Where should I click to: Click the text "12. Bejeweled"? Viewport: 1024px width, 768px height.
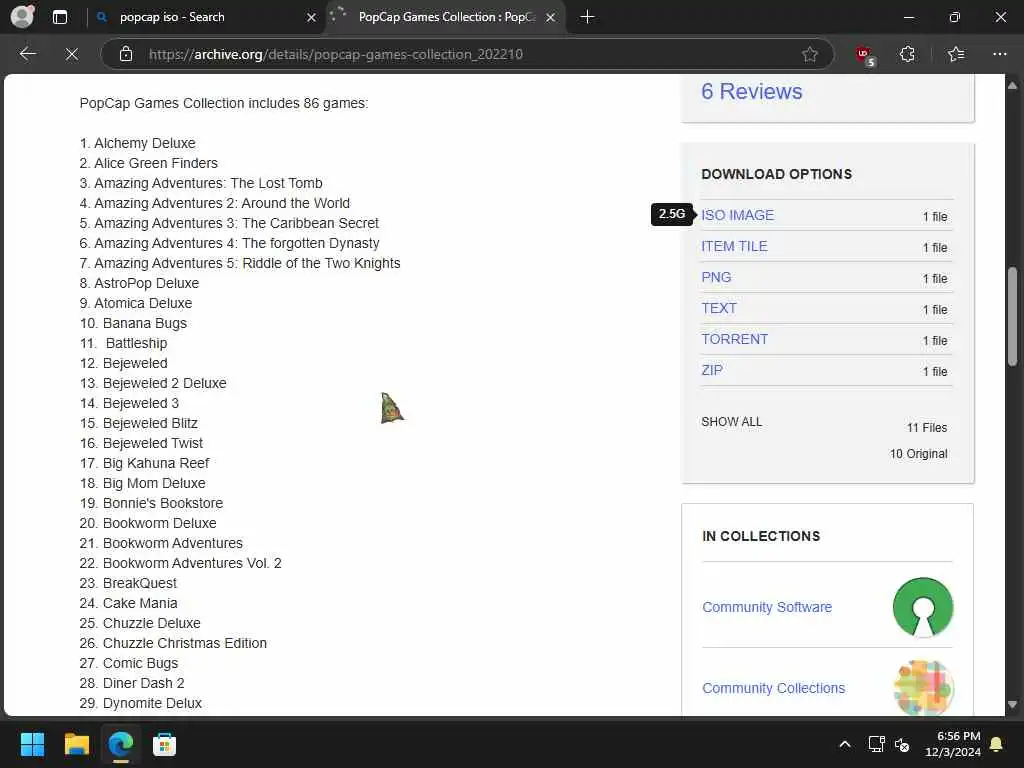[123, 363]
